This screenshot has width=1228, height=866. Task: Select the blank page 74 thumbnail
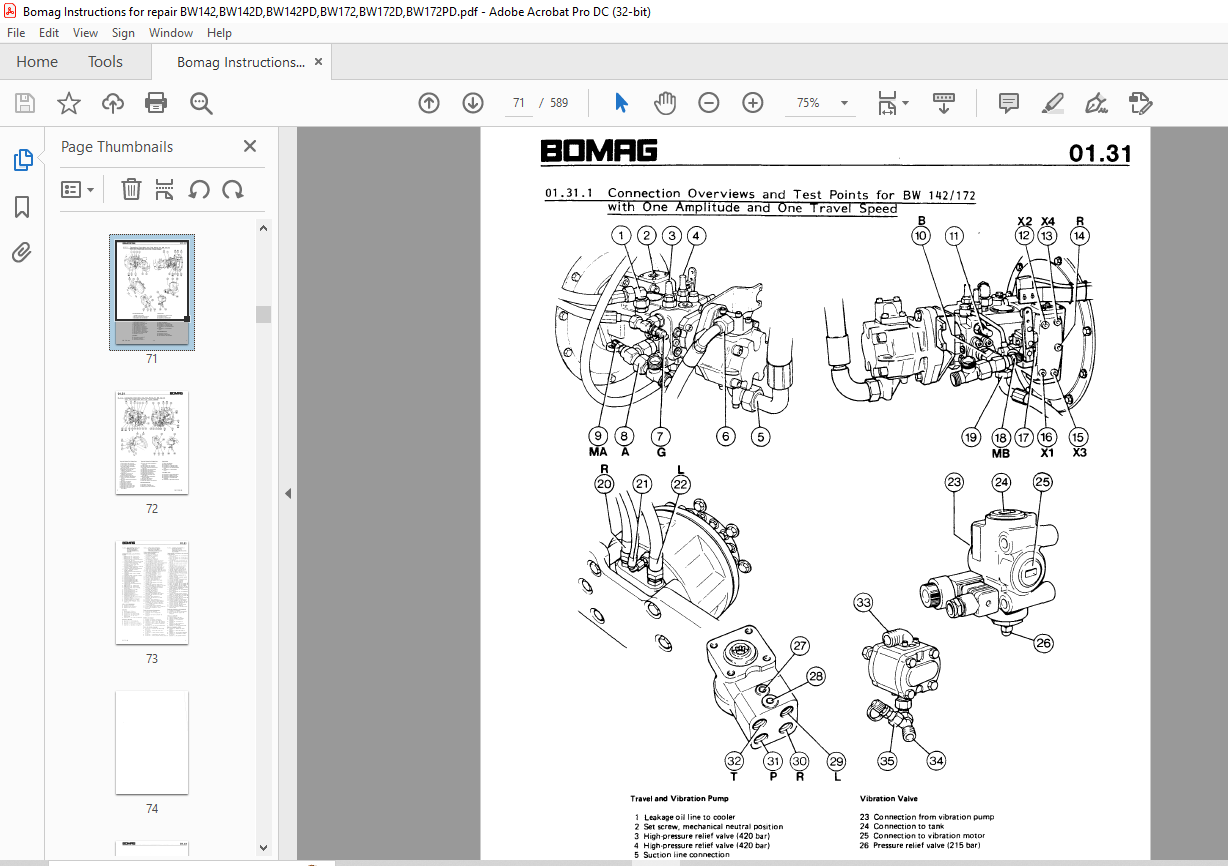click(152, 742)
